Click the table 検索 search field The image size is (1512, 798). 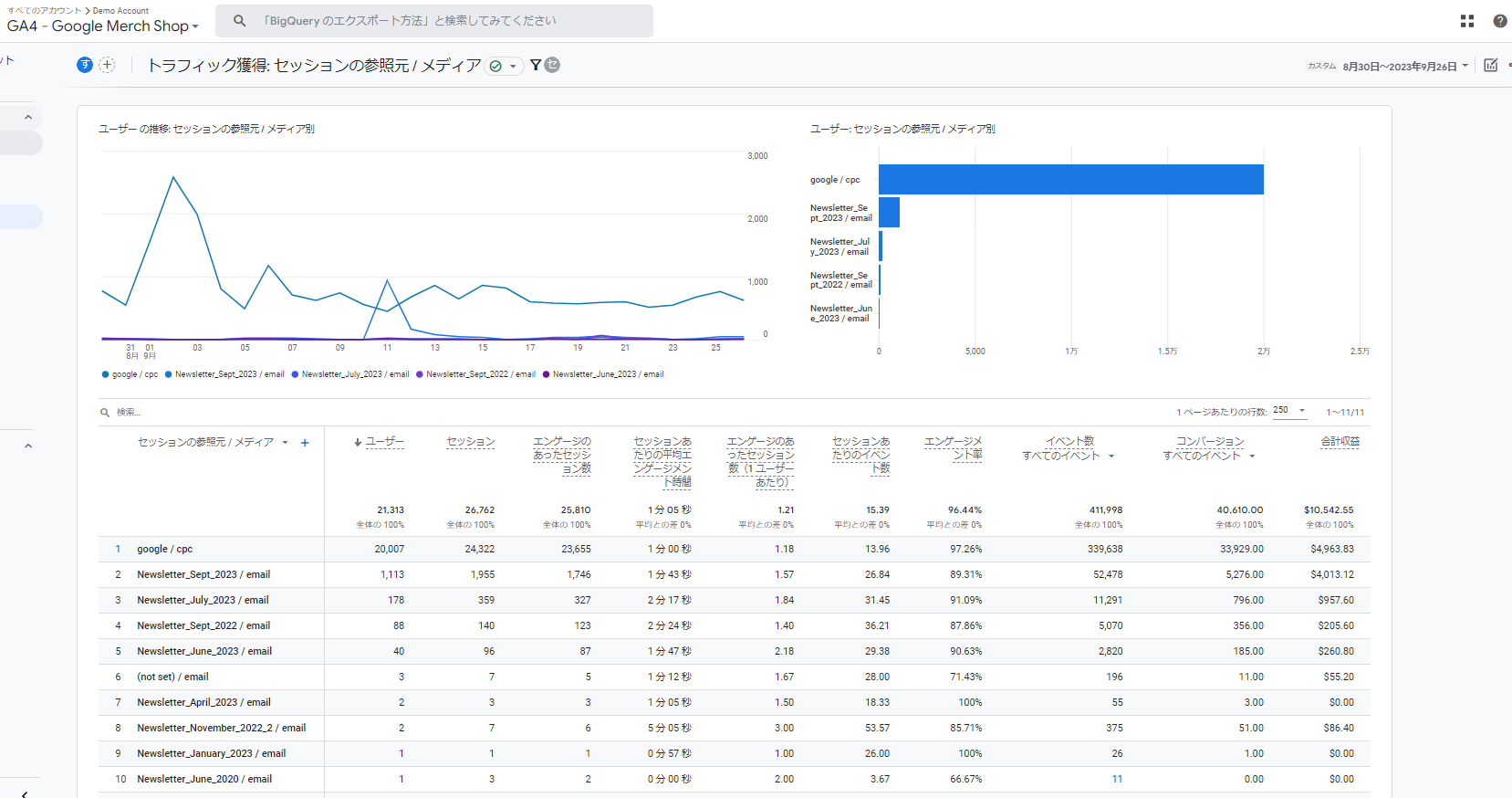[x=129, y=413]
